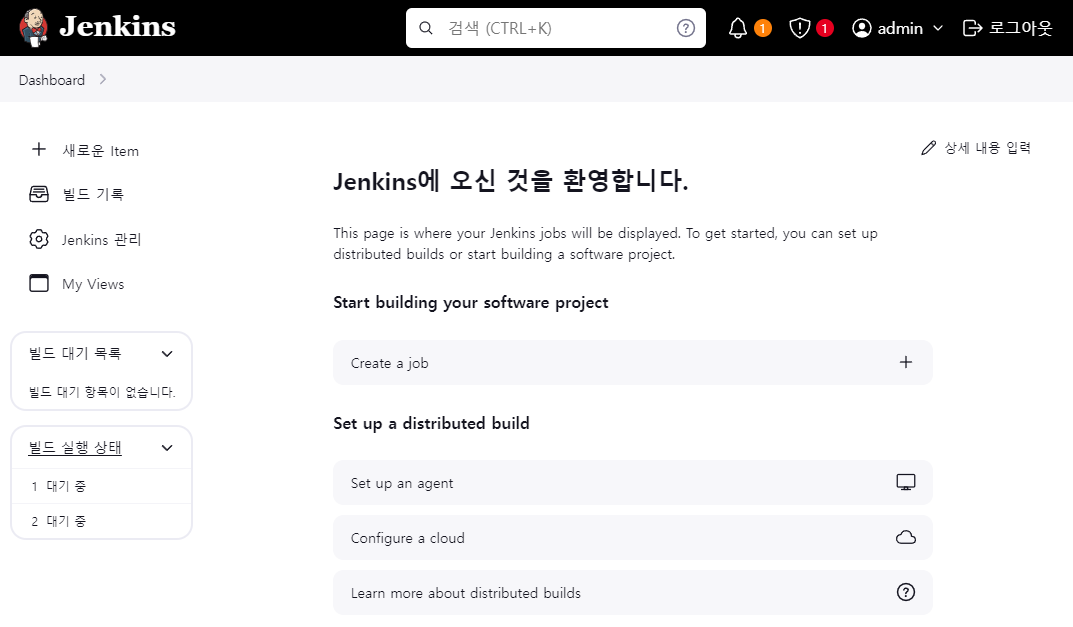Click the plus icon on Create a job
The width and height of the screenshot is (1073, 627).
(906, 362)
